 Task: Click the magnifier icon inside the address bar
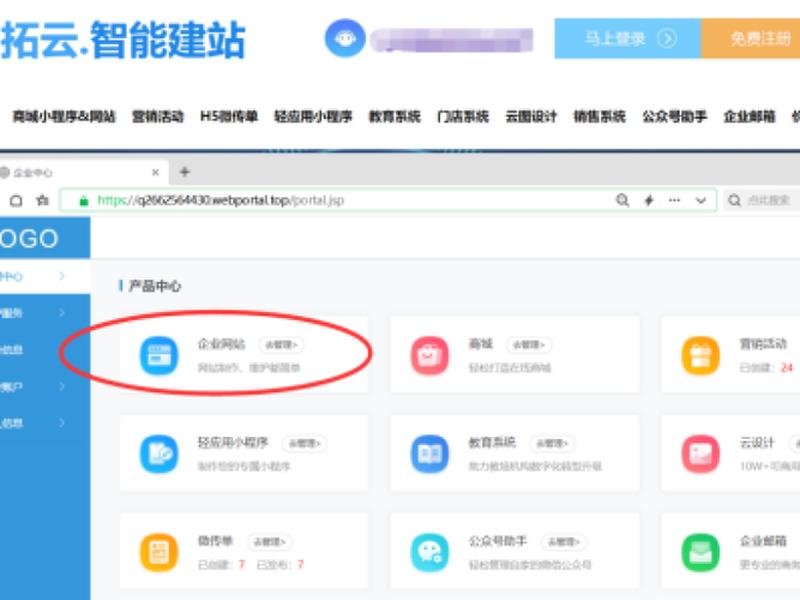point(622,200)
